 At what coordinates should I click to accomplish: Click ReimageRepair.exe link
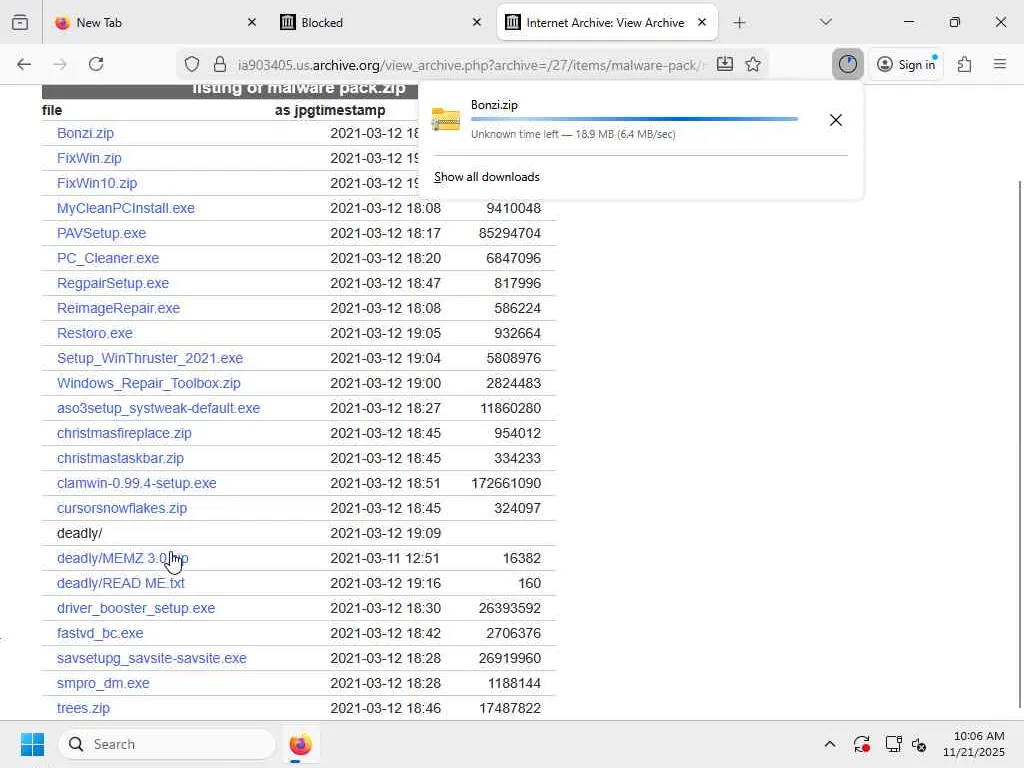point(118,308)
